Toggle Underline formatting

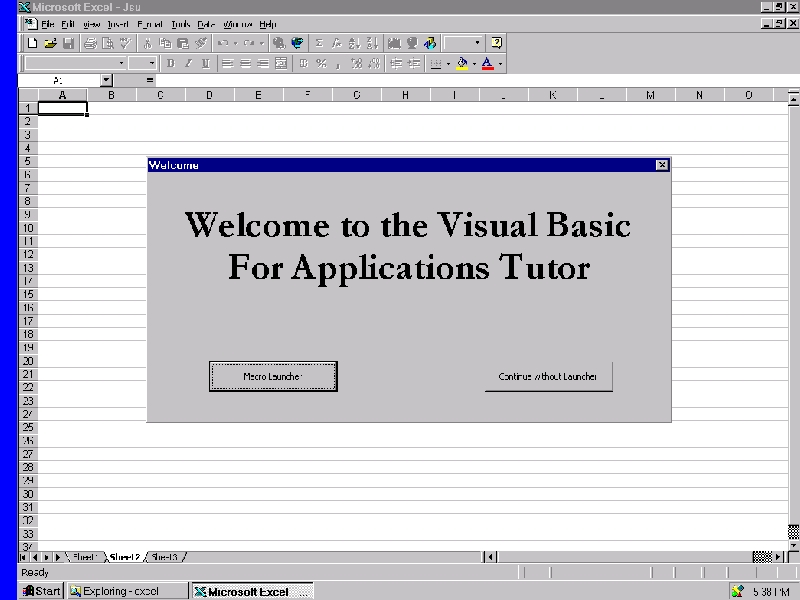tap(206, 64)
